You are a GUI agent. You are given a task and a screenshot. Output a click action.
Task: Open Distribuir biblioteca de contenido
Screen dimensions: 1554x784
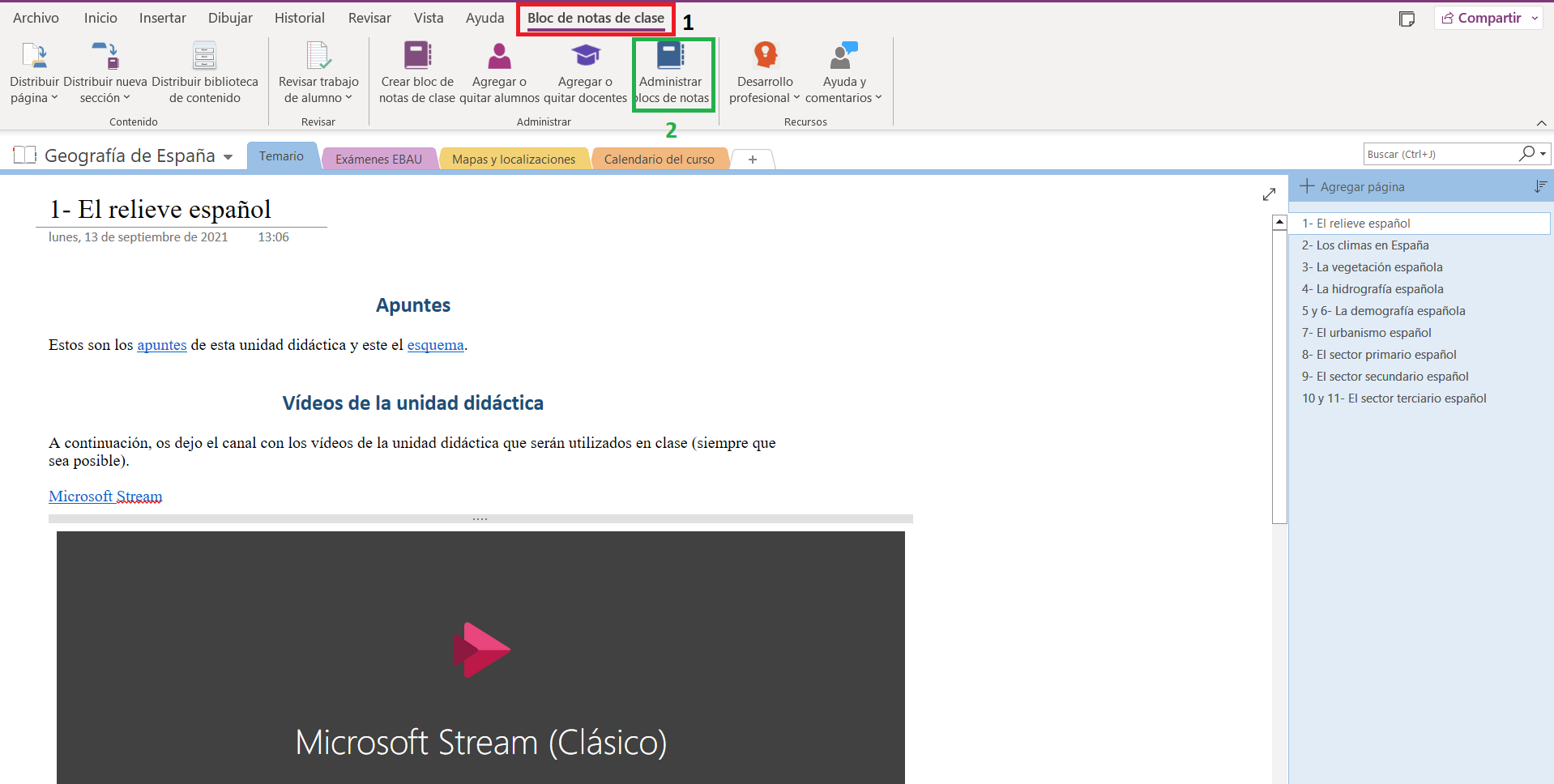(x=204, y=56)
